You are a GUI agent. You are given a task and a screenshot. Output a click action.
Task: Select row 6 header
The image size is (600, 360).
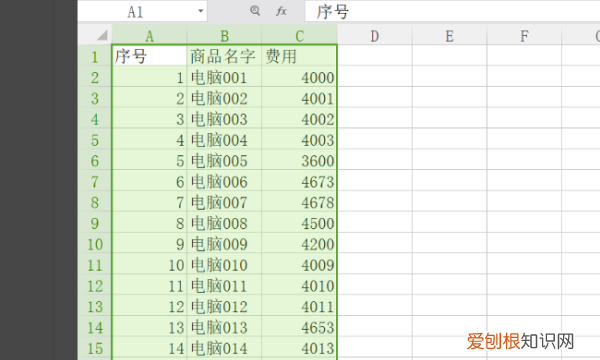click(x=95, y=161)
